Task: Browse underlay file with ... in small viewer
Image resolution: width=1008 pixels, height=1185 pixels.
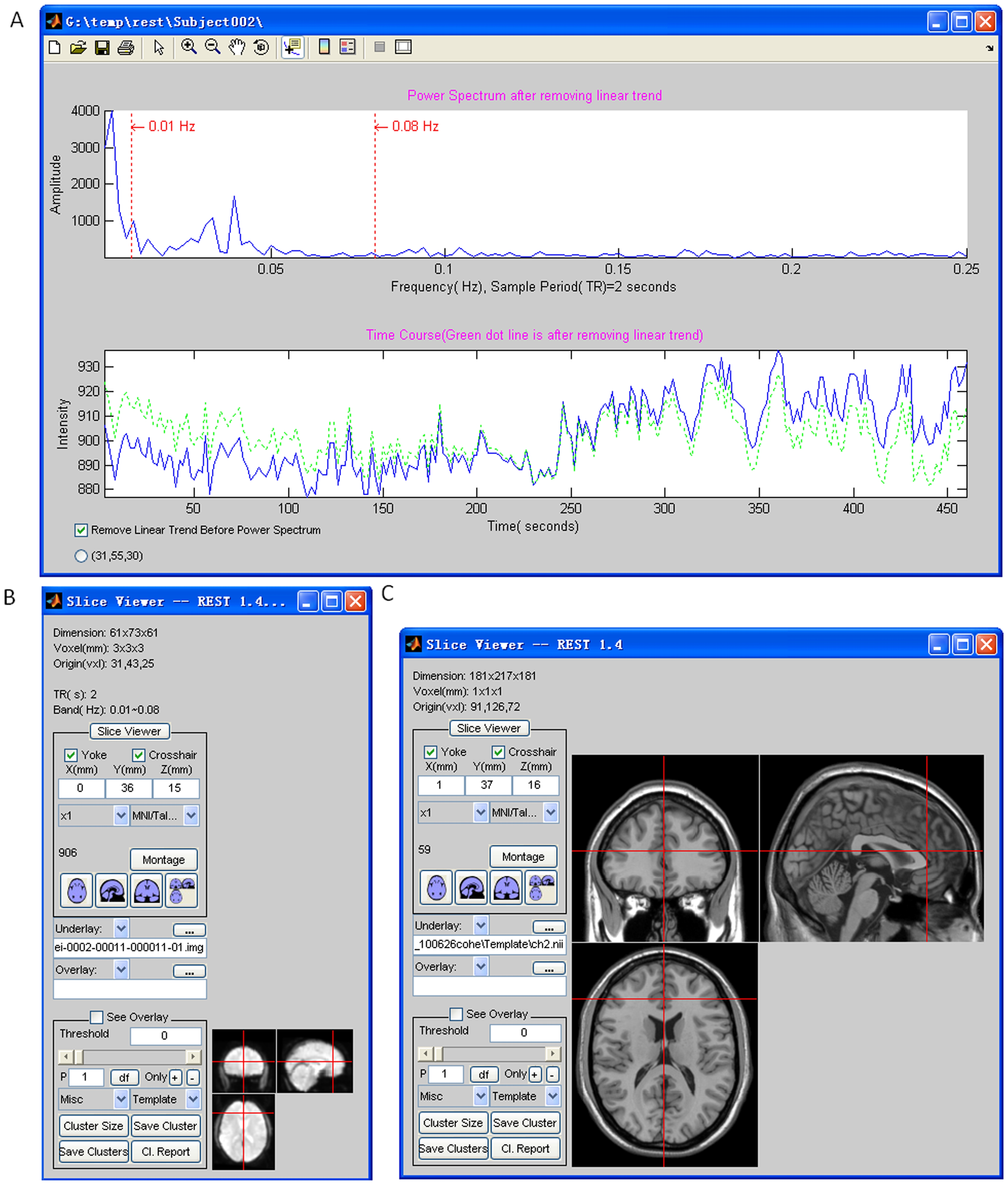Action: pos(189,931)
